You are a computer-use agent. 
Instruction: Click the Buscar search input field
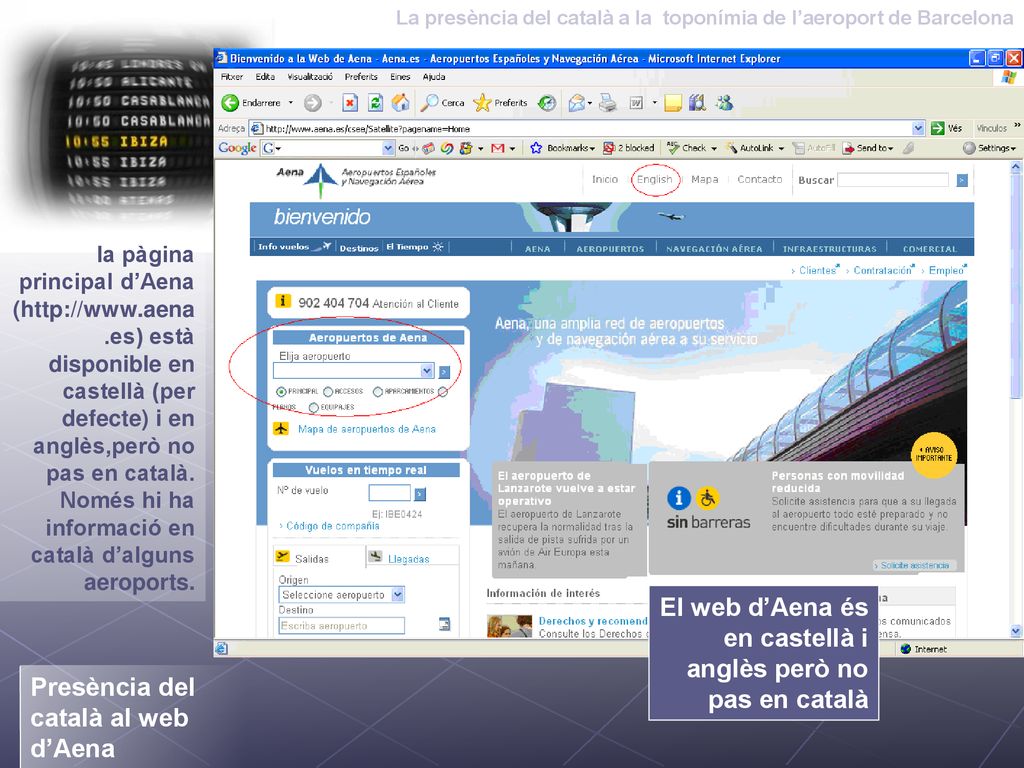click(x=893, y=180)
